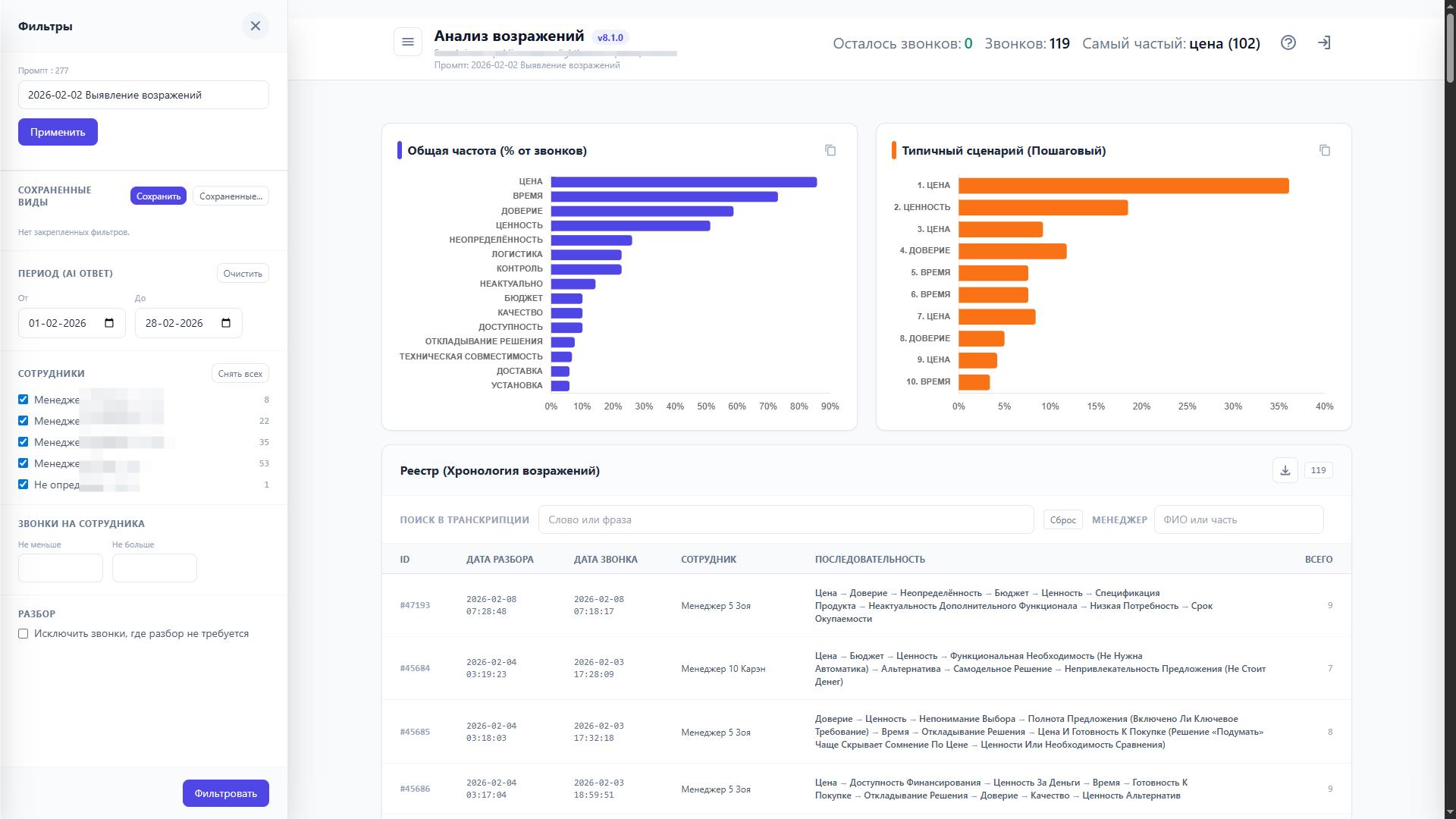This screenshot has width=1456, height=819.
Task: Open the Промпт selection field
Action: [143, 95]
